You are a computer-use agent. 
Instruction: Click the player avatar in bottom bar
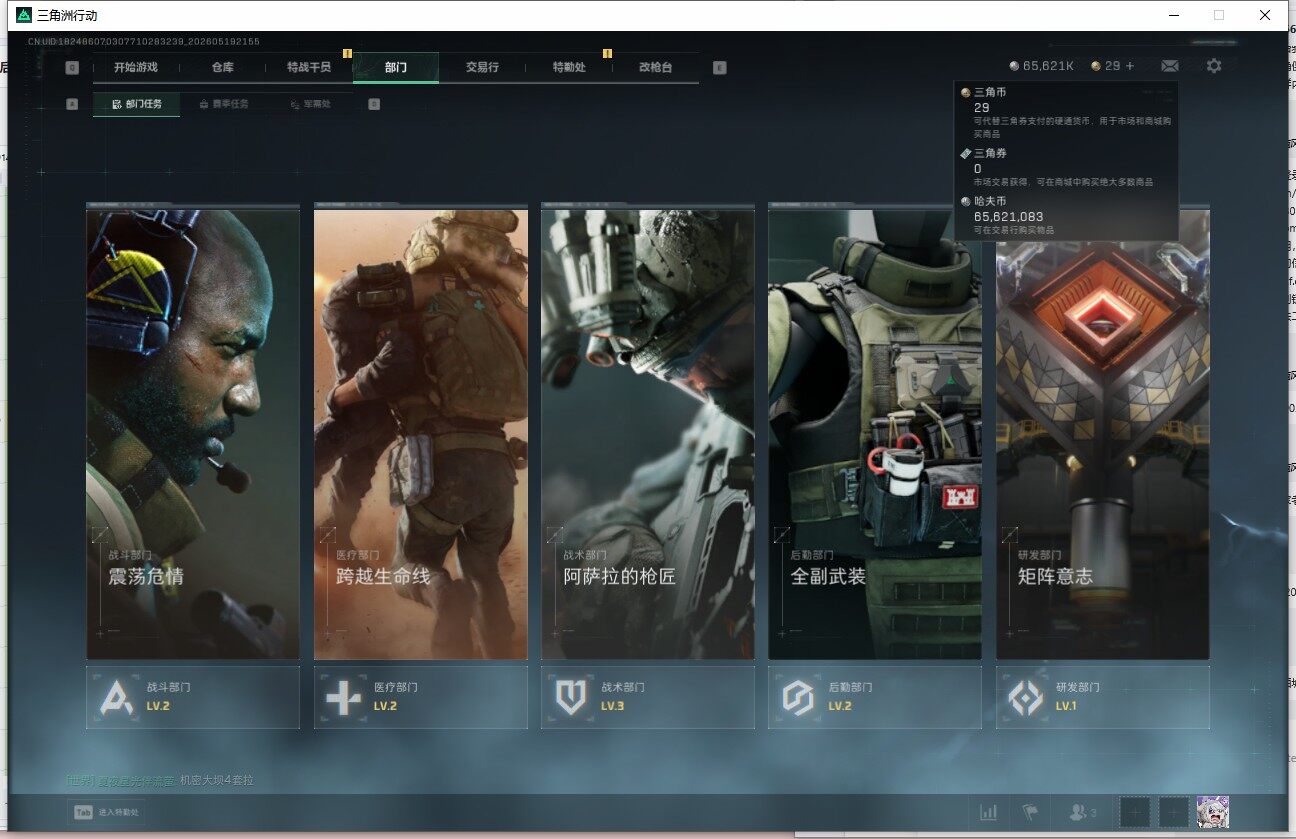point(1213,812)
